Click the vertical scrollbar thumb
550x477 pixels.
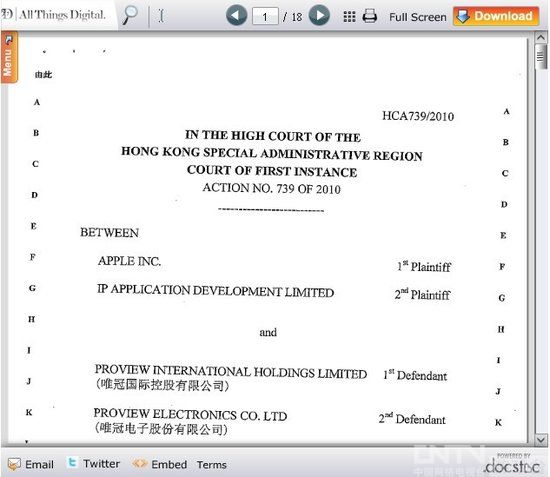(x=541, y=56)
